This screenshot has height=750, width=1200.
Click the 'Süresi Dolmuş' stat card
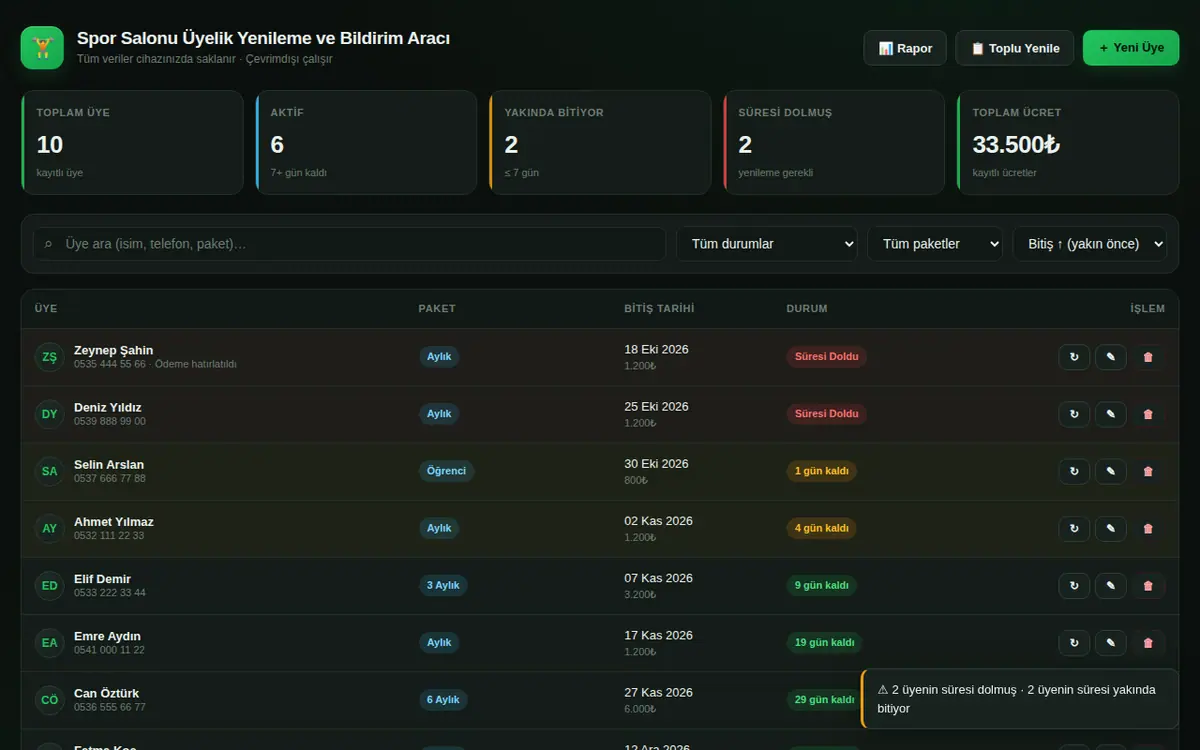834,142
